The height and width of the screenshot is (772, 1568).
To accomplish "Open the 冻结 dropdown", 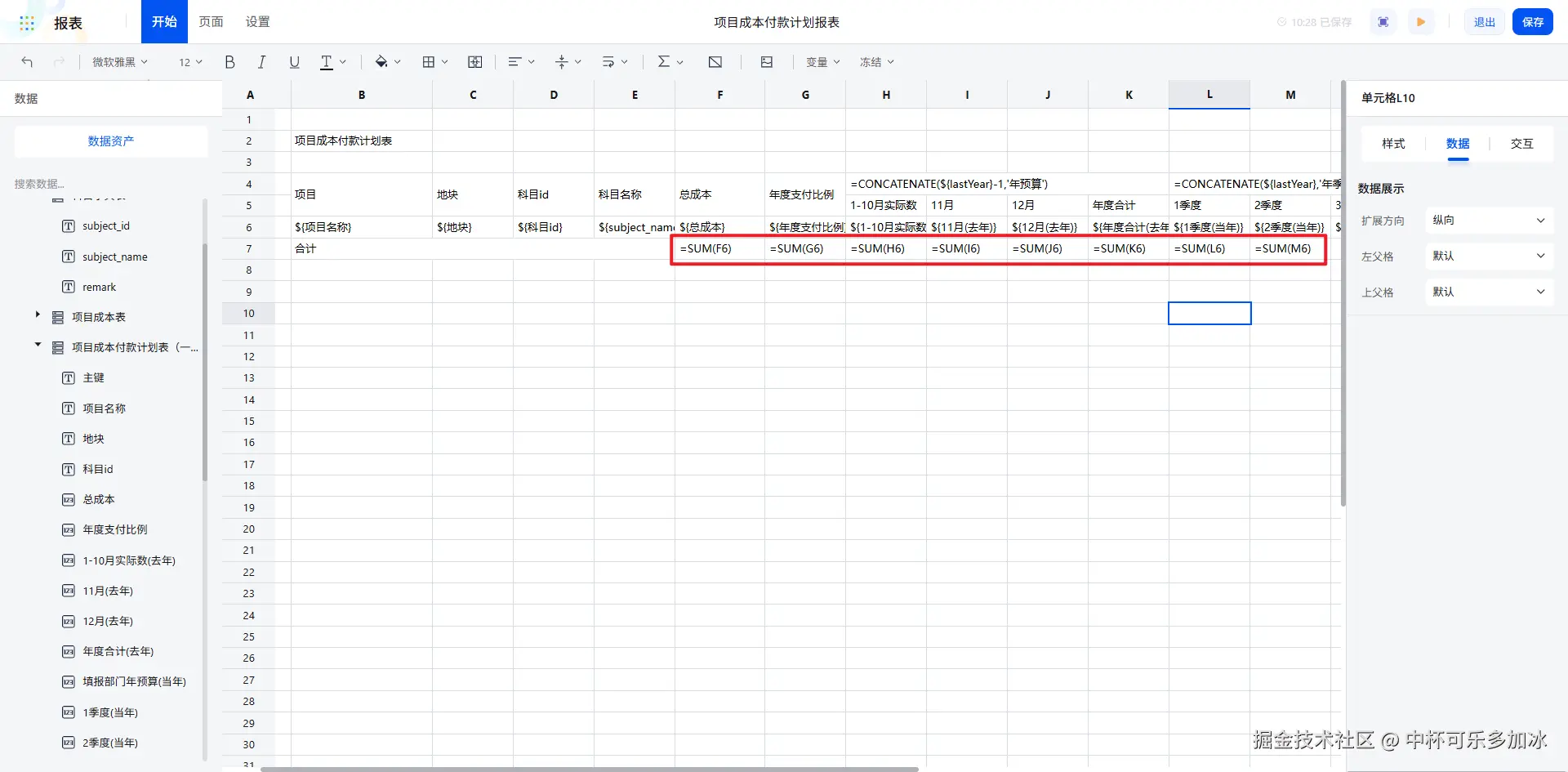I will (877, 62).
